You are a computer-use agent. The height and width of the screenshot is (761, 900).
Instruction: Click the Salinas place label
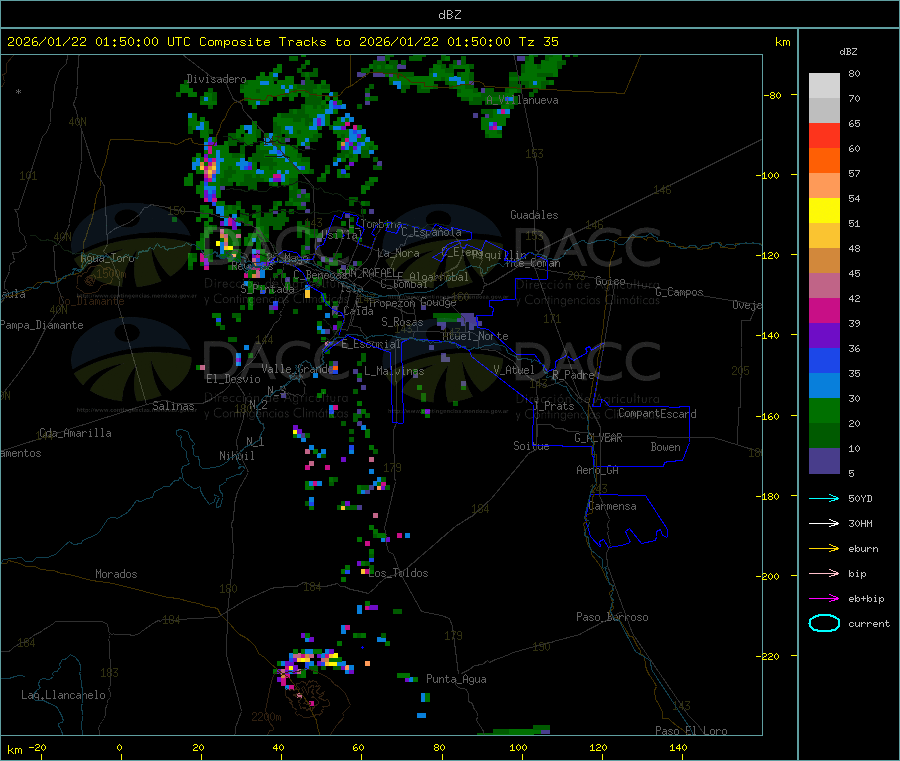coord(173,406)
